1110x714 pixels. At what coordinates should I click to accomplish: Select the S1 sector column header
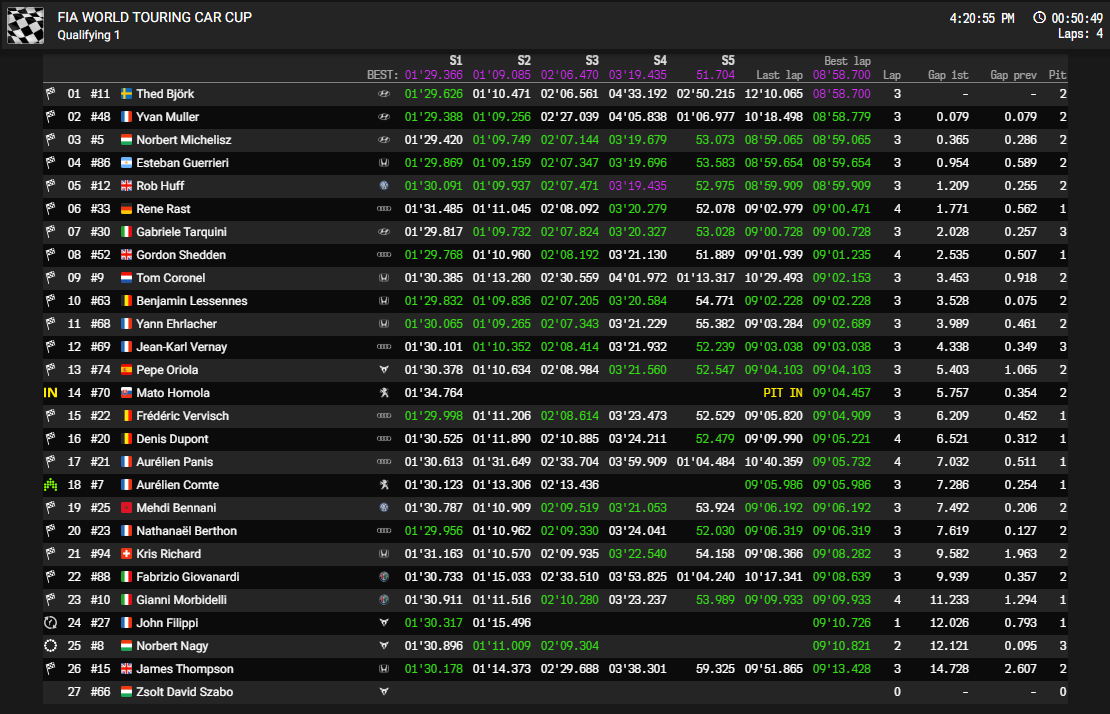coord(453,60)
